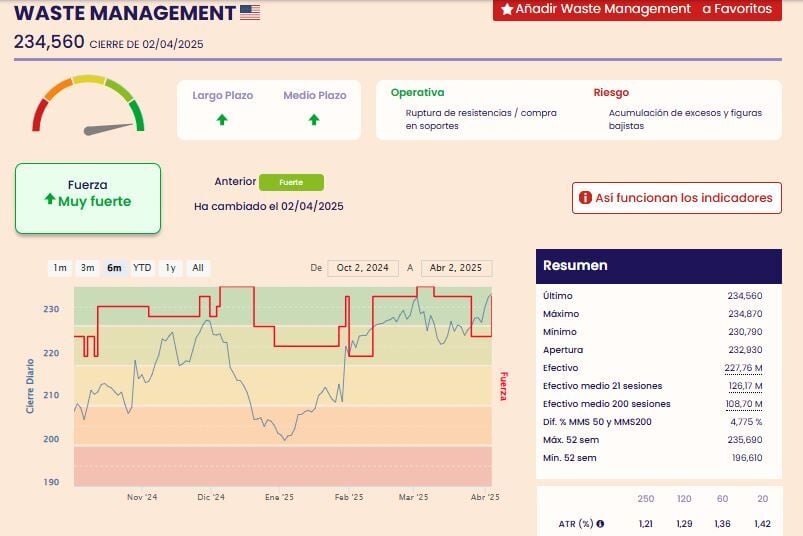The width and height of the screenshot is (803, 536).
Task: Select the 3m chart range
Action: click(88, 268)
